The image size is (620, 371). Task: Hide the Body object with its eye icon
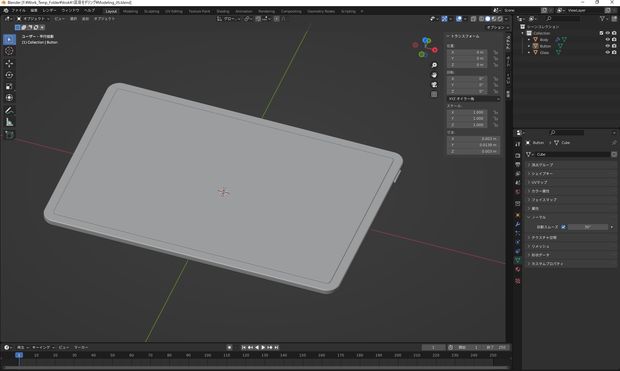608,40
